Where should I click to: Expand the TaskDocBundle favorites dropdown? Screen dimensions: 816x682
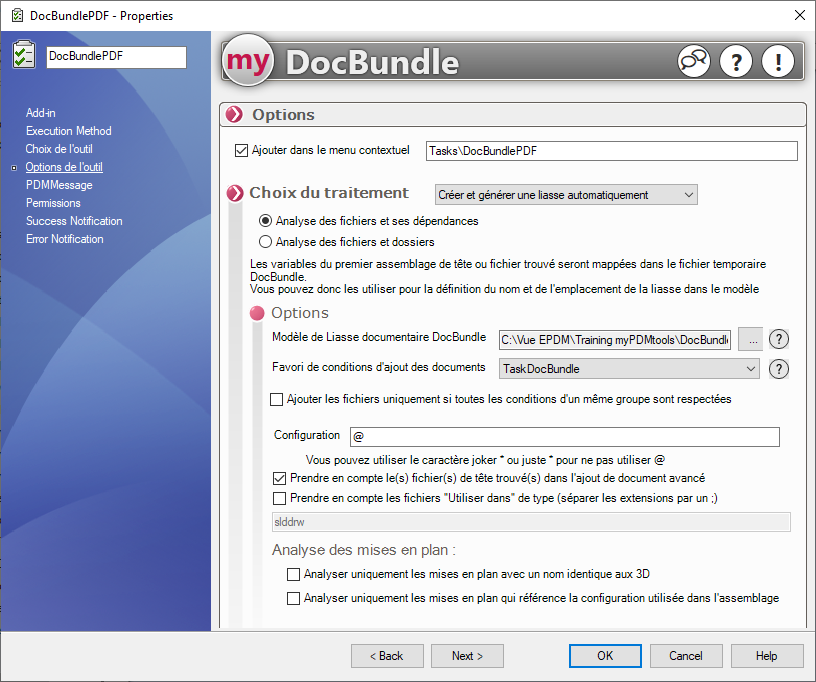pos(629,369)
